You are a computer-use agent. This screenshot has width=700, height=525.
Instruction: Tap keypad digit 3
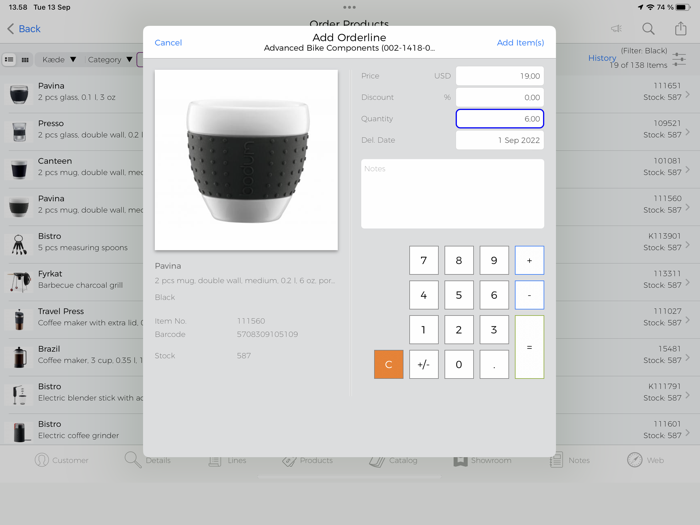point(494,330)
